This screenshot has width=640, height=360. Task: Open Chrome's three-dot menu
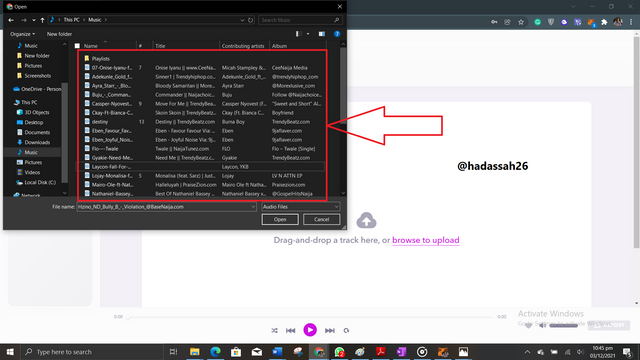[x=631, y=22]
